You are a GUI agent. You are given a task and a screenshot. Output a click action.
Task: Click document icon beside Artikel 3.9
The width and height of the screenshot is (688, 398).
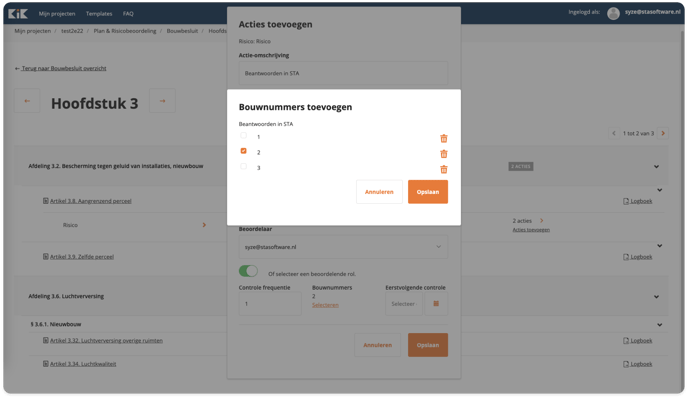[x=46, y=257]
